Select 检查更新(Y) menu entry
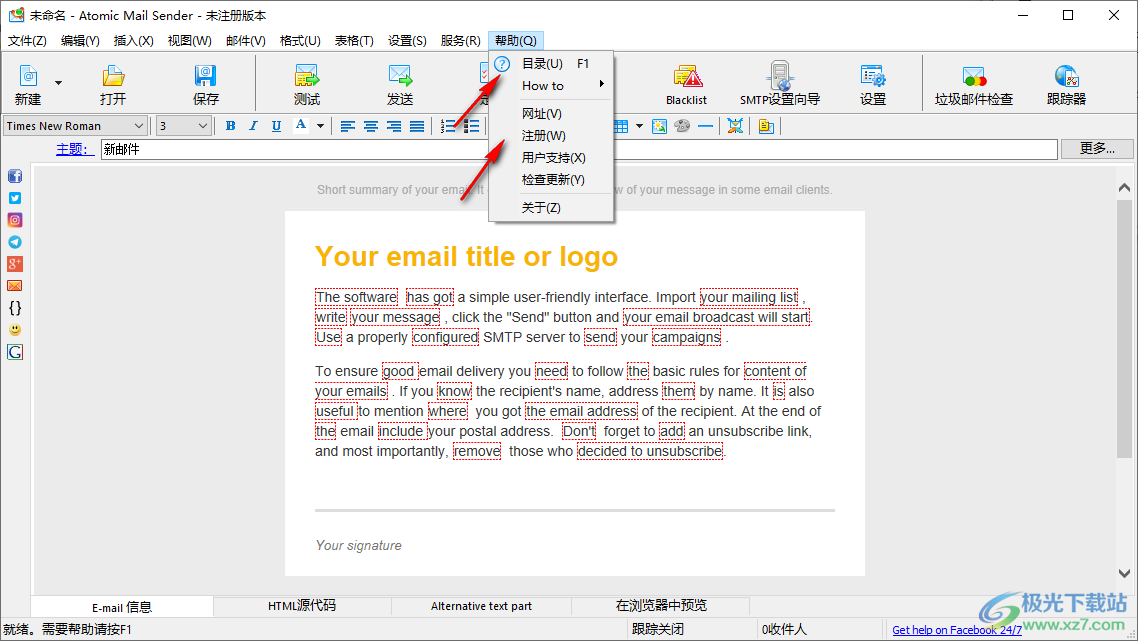The image size is (1138, 641). tap(552, 179)
